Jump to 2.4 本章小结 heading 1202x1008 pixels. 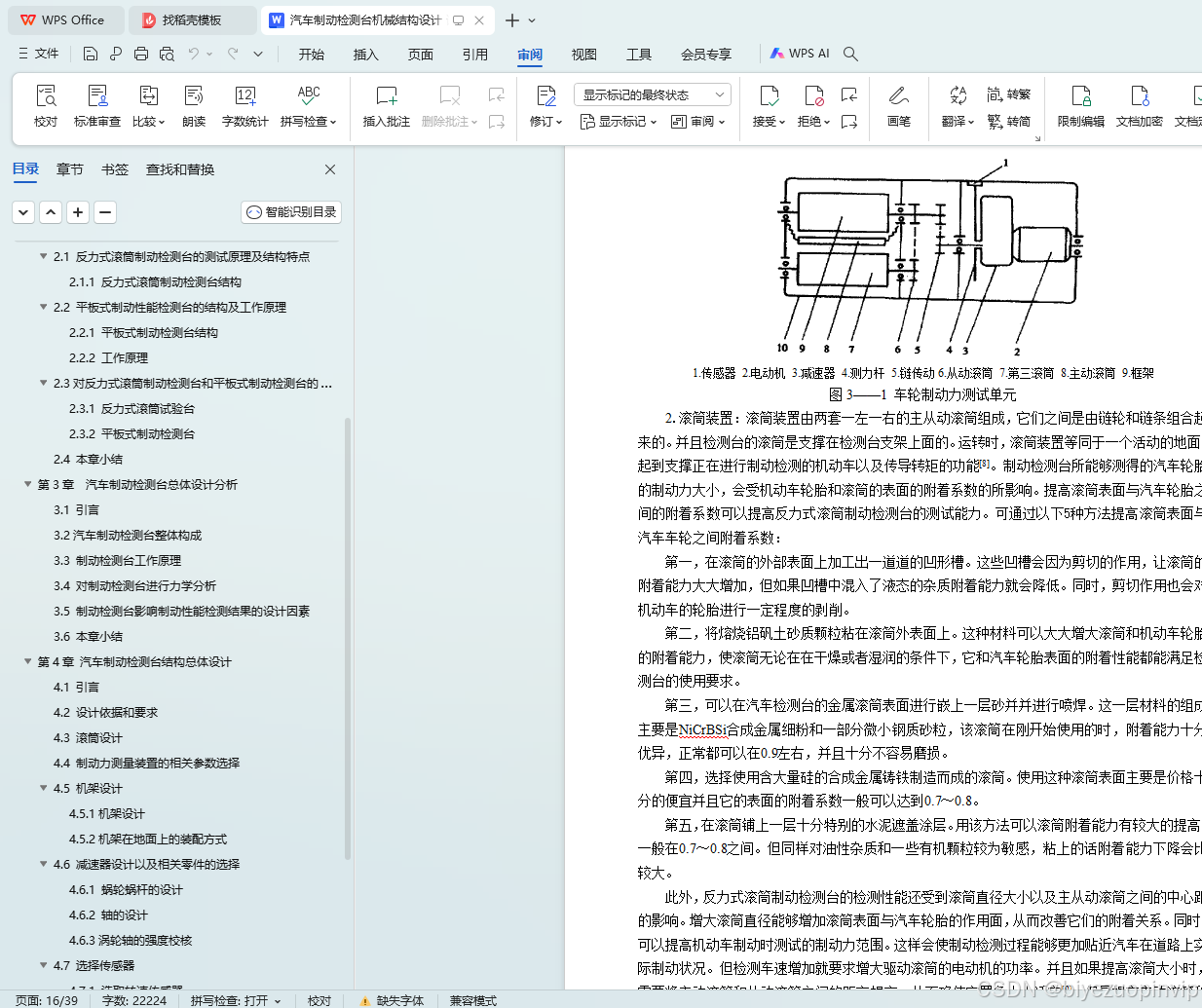[88, 459]
